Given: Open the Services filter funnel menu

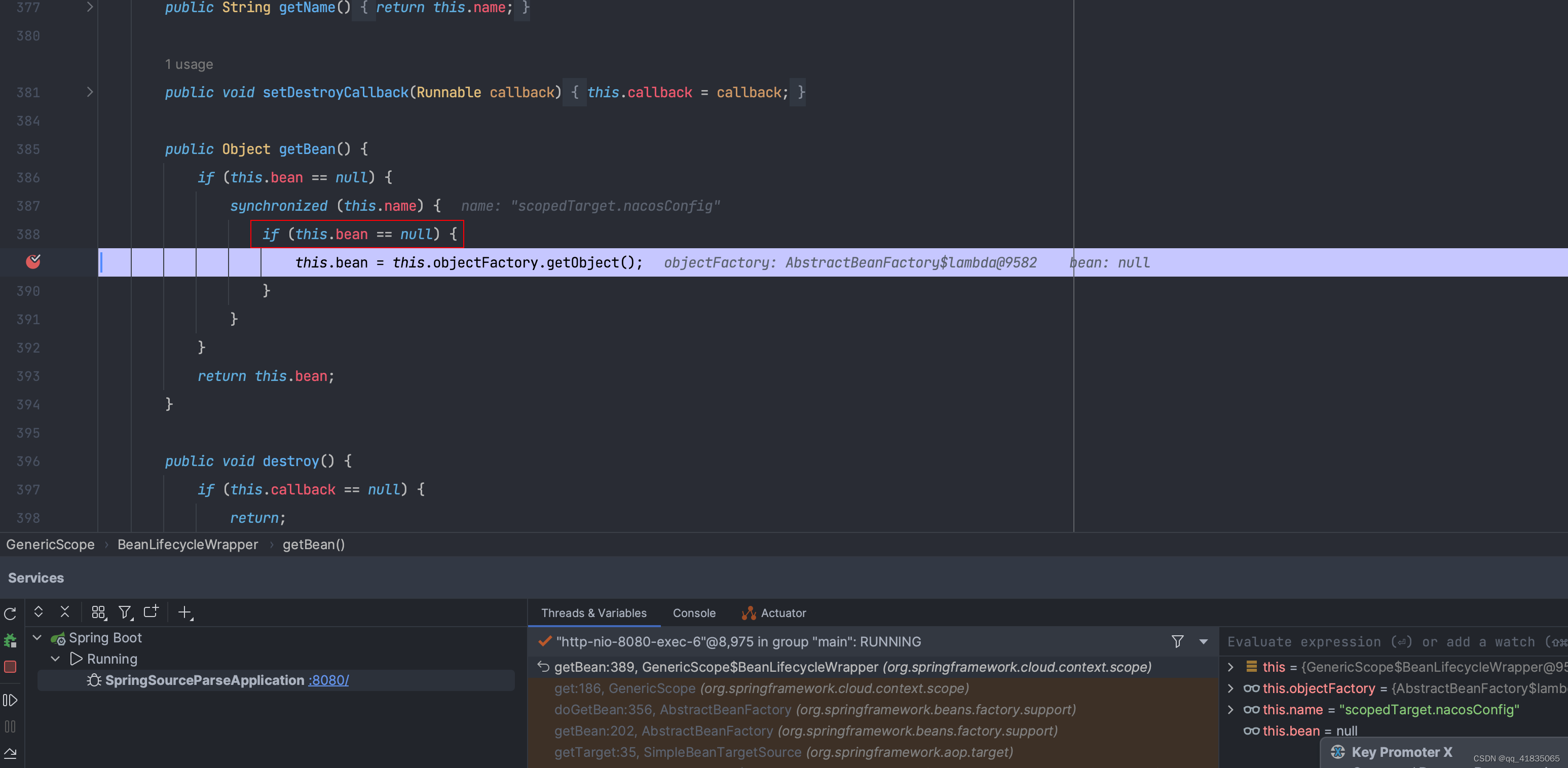Looking at the screenshot, I should pos(125,612).
